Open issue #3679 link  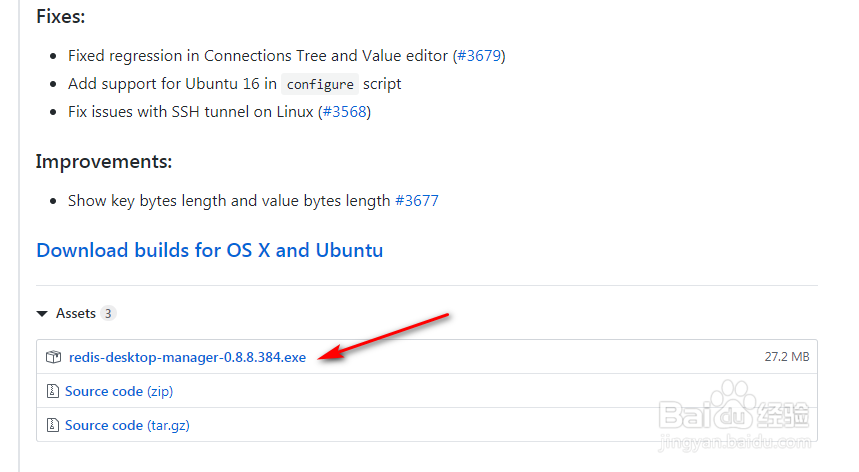tap(479, 55)
